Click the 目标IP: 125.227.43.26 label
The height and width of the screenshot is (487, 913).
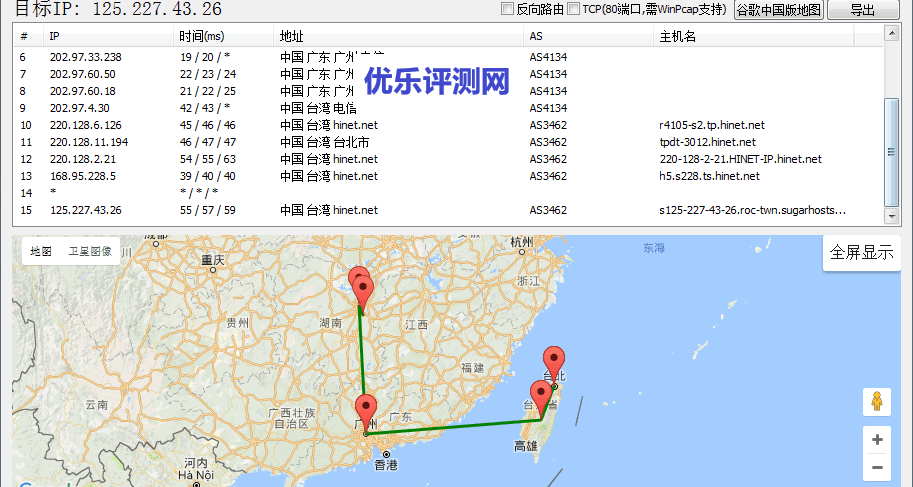pyautogui.click(x=118, y=9)
